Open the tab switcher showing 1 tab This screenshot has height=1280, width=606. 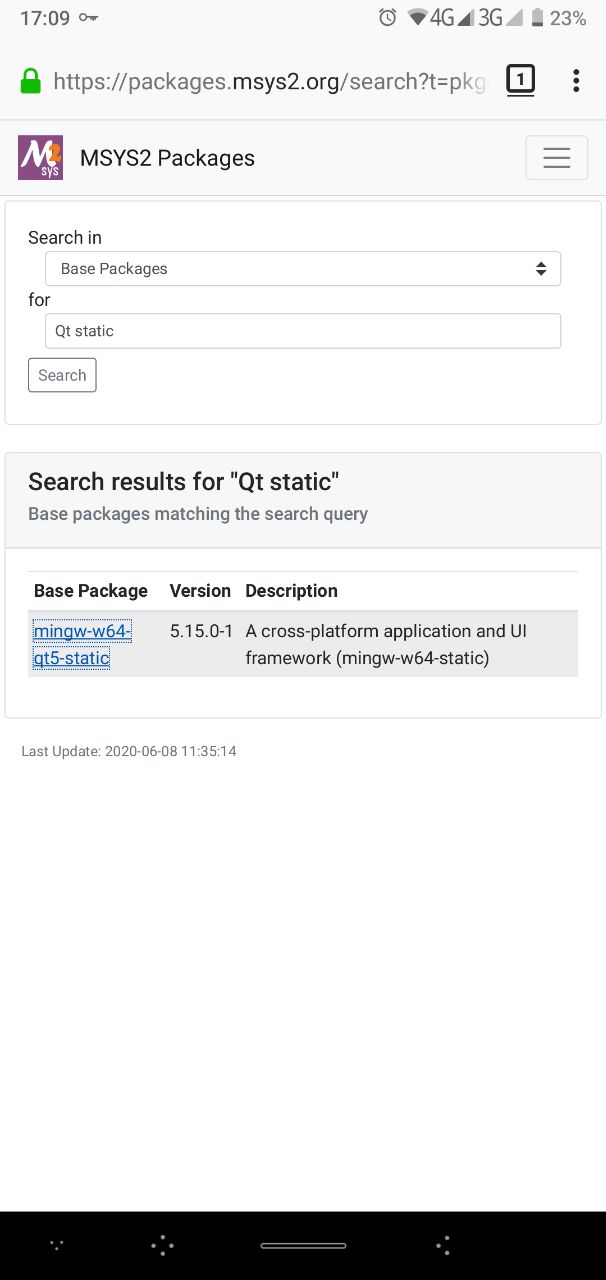[x=520, y=80]
